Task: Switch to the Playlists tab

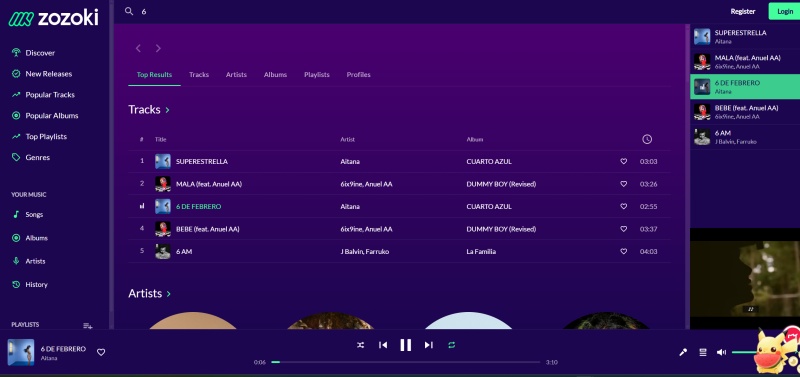Action: tap(317, 74)
